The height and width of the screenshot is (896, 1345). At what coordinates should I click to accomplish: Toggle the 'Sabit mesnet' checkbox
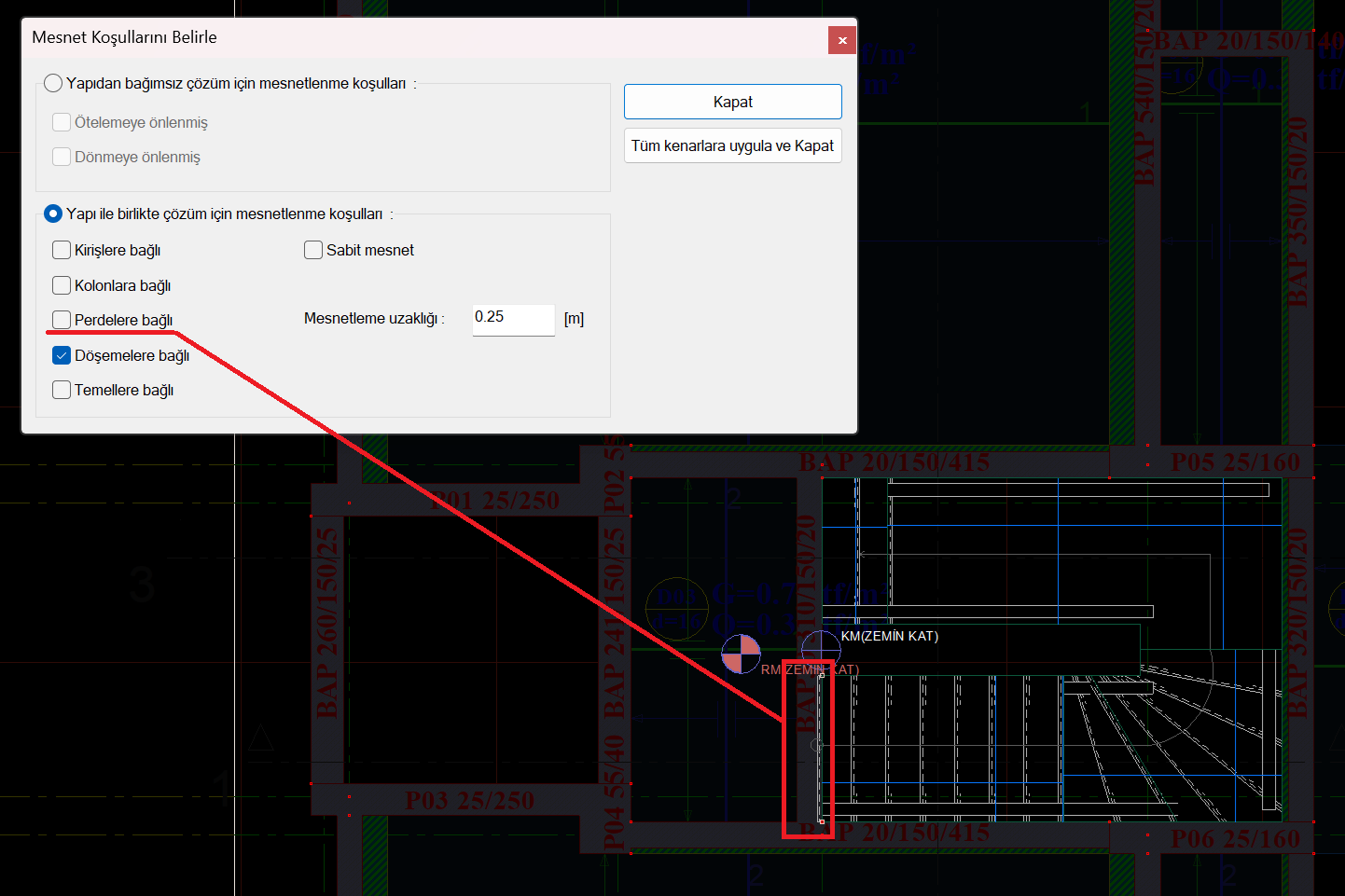(x=313, y=250)
